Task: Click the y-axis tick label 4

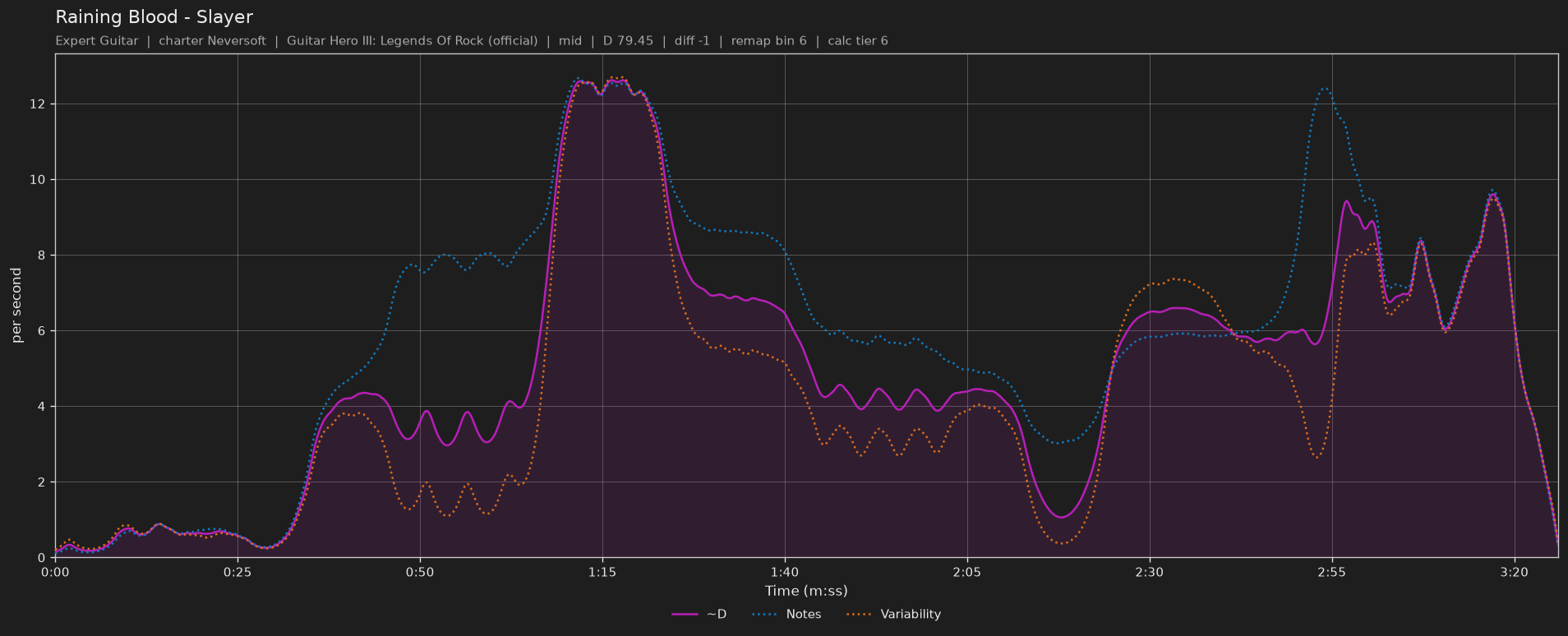Action: (x=42, y=407)
